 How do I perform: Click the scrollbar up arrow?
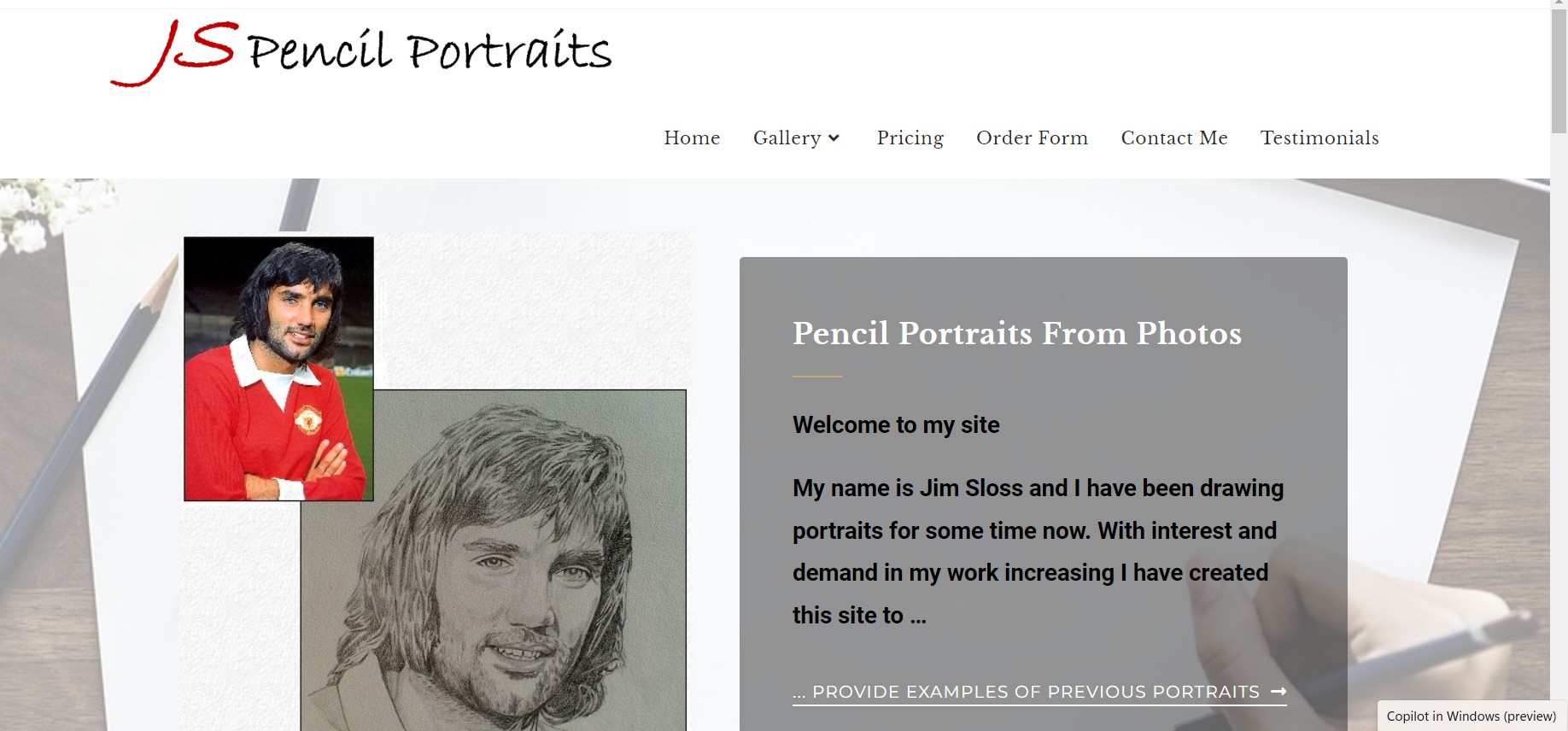[1559, 4]
